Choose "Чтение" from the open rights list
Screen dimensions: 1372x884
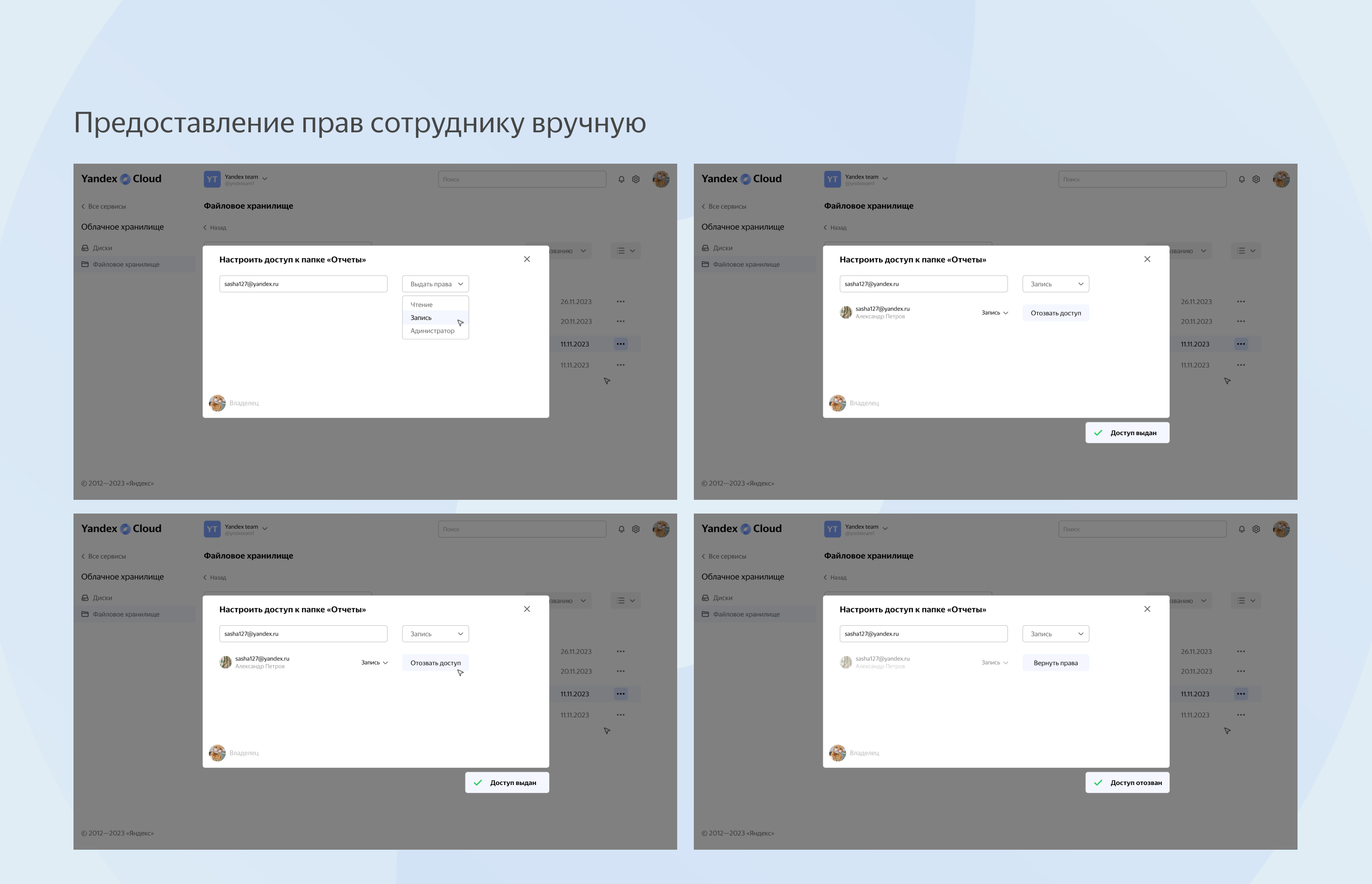pos(422,305)
